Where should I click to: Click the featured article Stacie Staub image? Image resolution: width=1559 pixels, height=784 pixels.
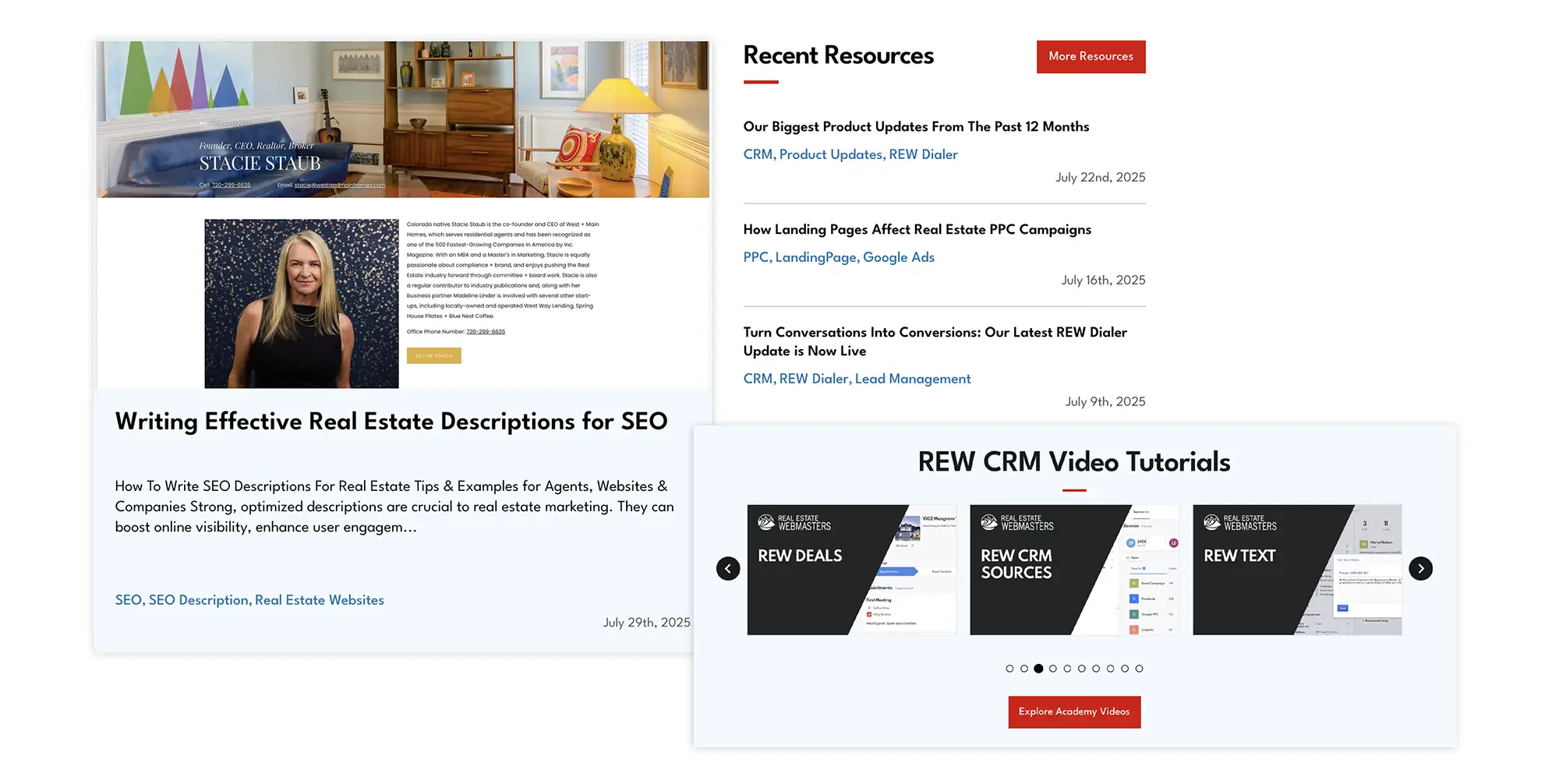point(403,214)
